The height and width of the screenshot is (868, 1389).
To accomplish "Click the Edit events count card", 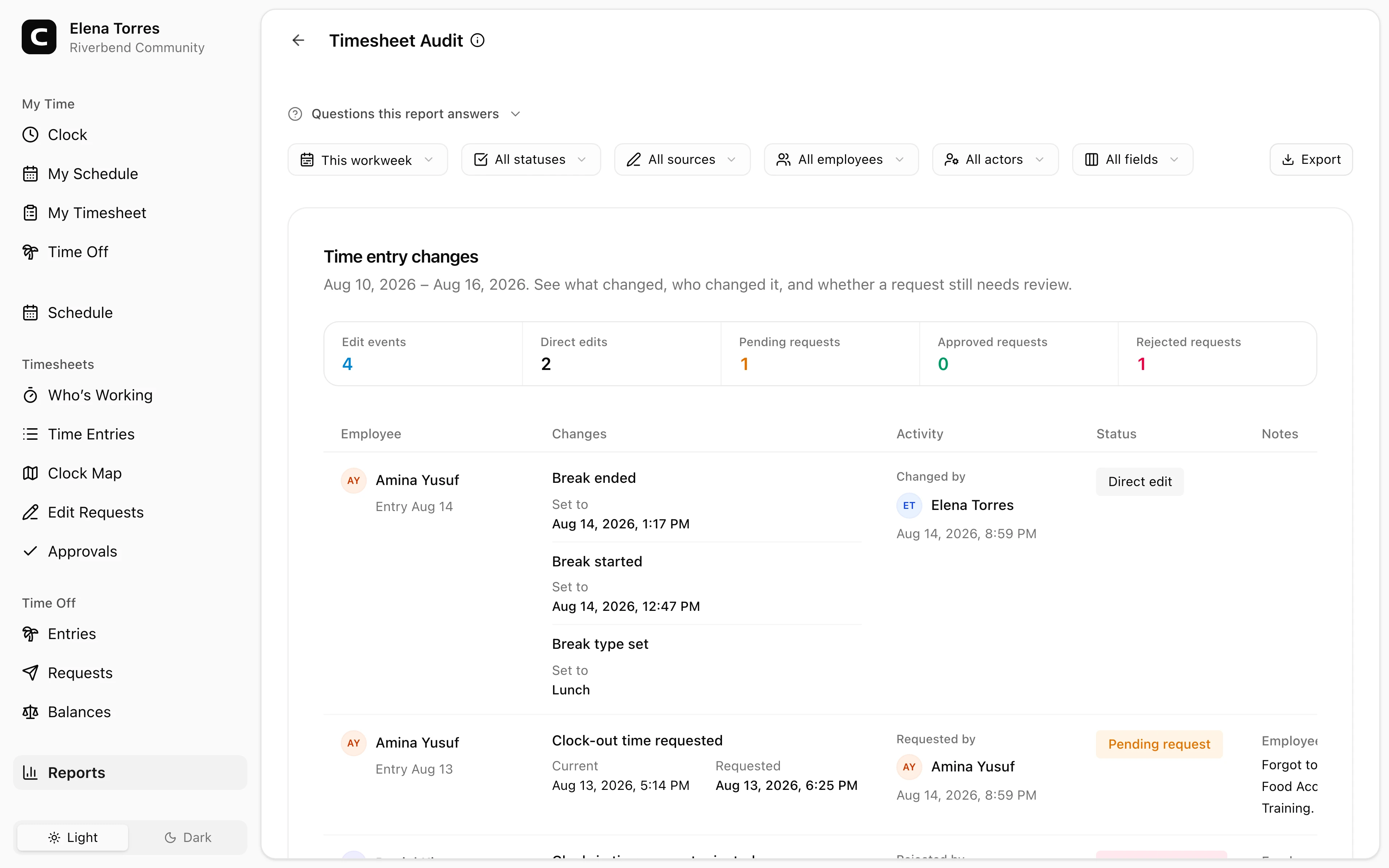I will pos(424,354).
